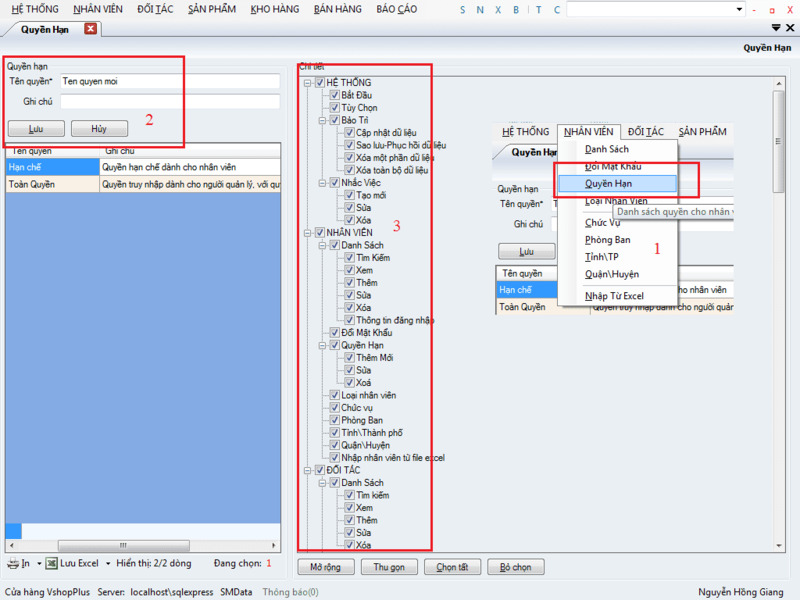Click the Mở rộng expand-all button
Screen dimensions: 800x600
pyautogui.click(x=326, y=567)
